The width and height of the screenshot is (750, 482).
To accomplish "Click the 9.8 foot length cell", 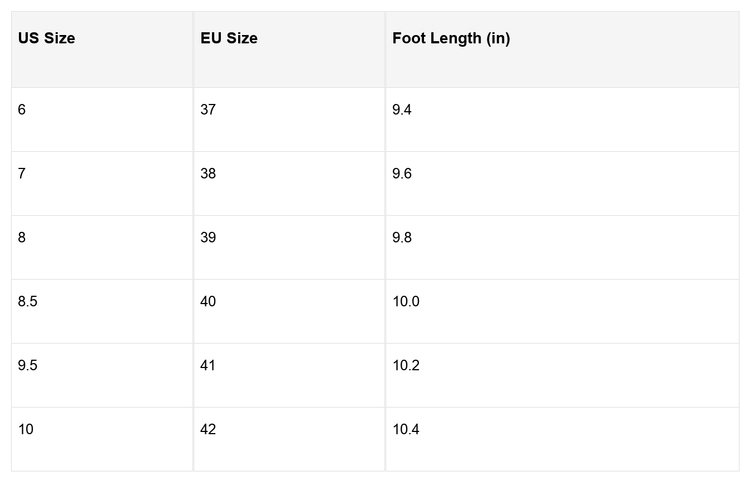I will click(x=402, y=237).
